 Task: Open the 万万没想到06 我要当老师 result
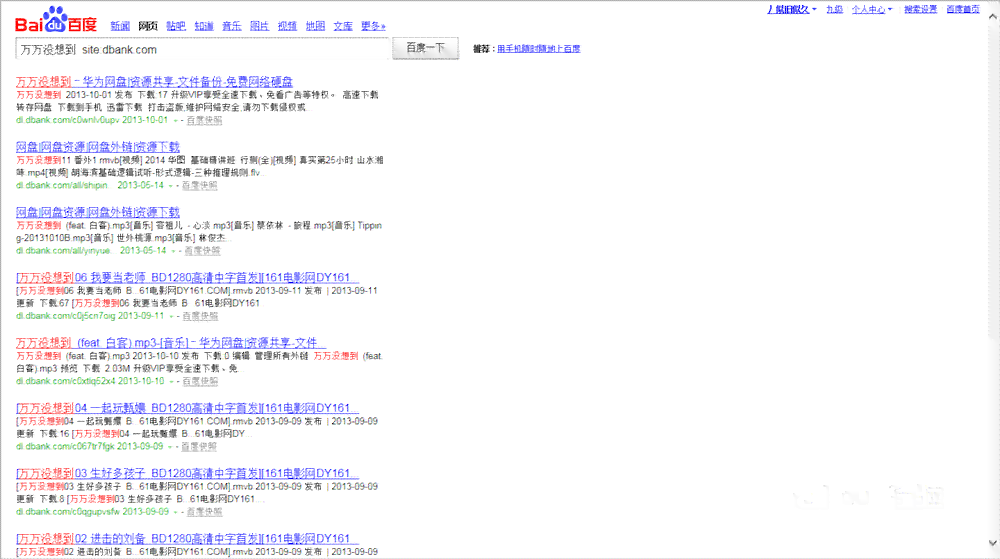[x=188, y=277]
